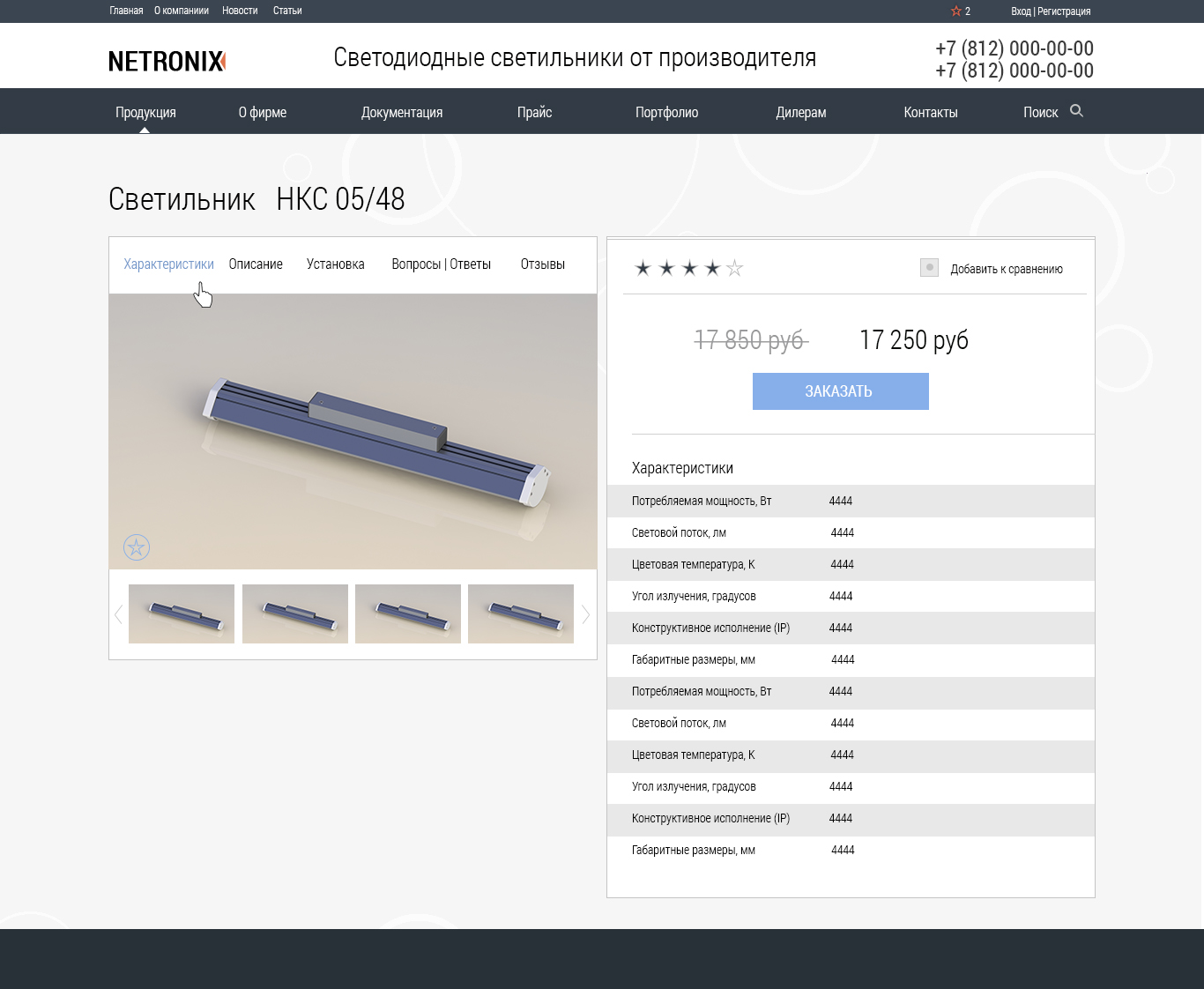
Task: Show previous thumbnails with left arrow
Action: [118, 614]
